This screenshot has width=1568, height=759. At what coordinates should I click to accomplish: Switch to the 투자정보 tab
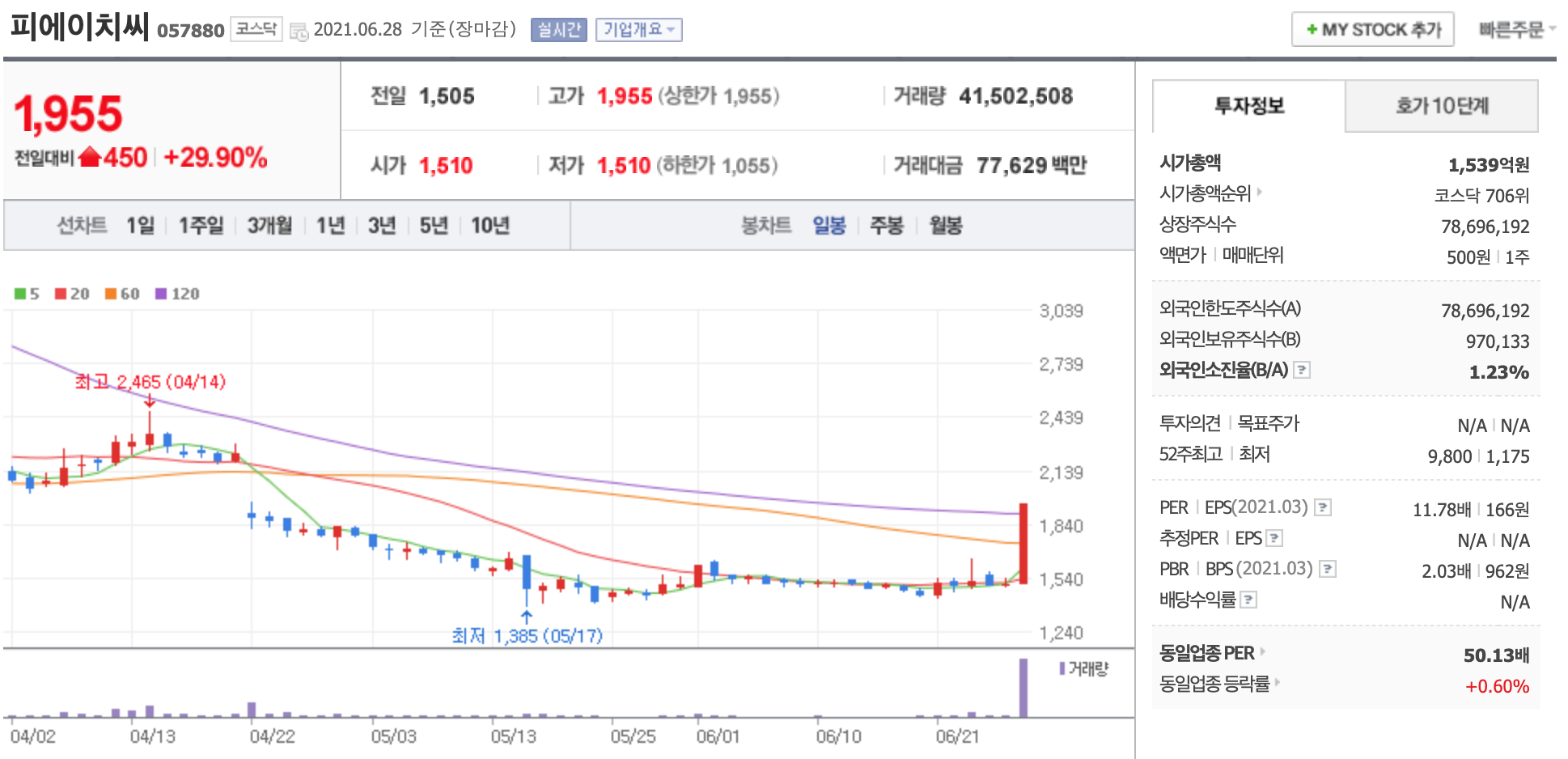[x=1248, y=106]
